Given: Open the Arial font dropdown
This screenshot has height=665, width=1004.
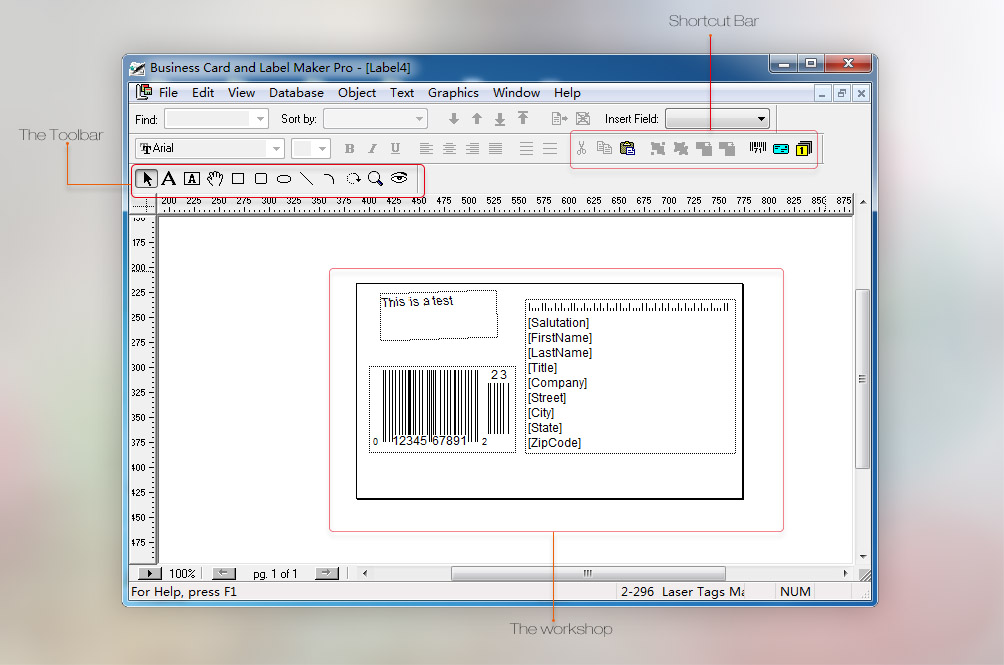Looking at the screenshot, I should click(x=276, y=148).
